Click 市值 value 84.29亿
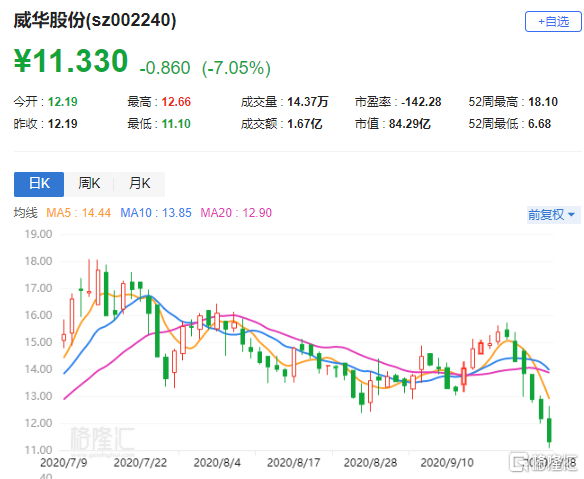 pos(410,124)
